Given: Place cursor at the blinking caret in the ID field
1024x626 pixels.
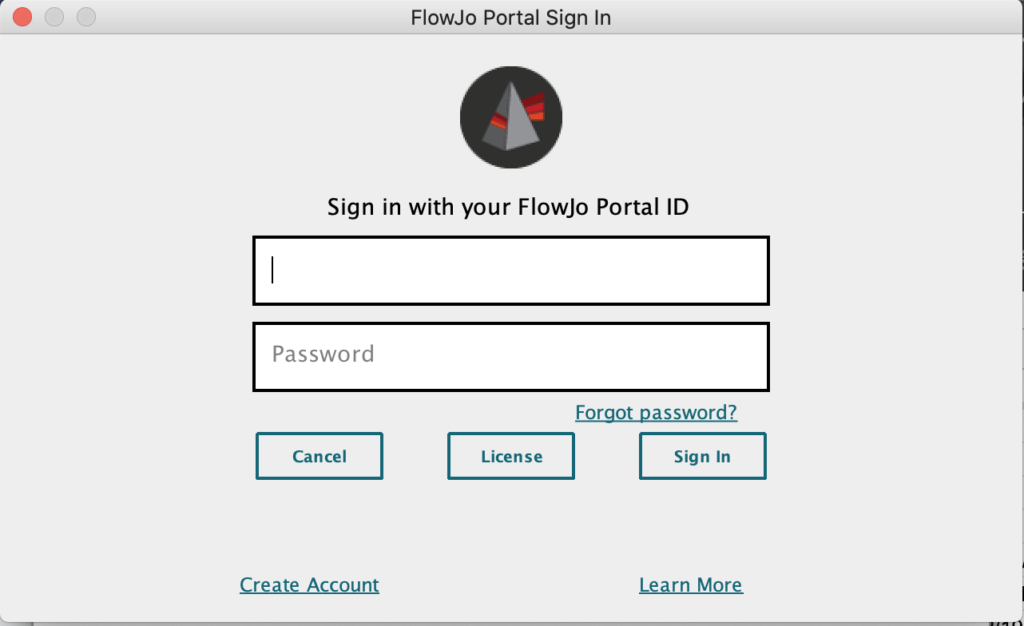Looking at the screenshot, I should 272,270.
